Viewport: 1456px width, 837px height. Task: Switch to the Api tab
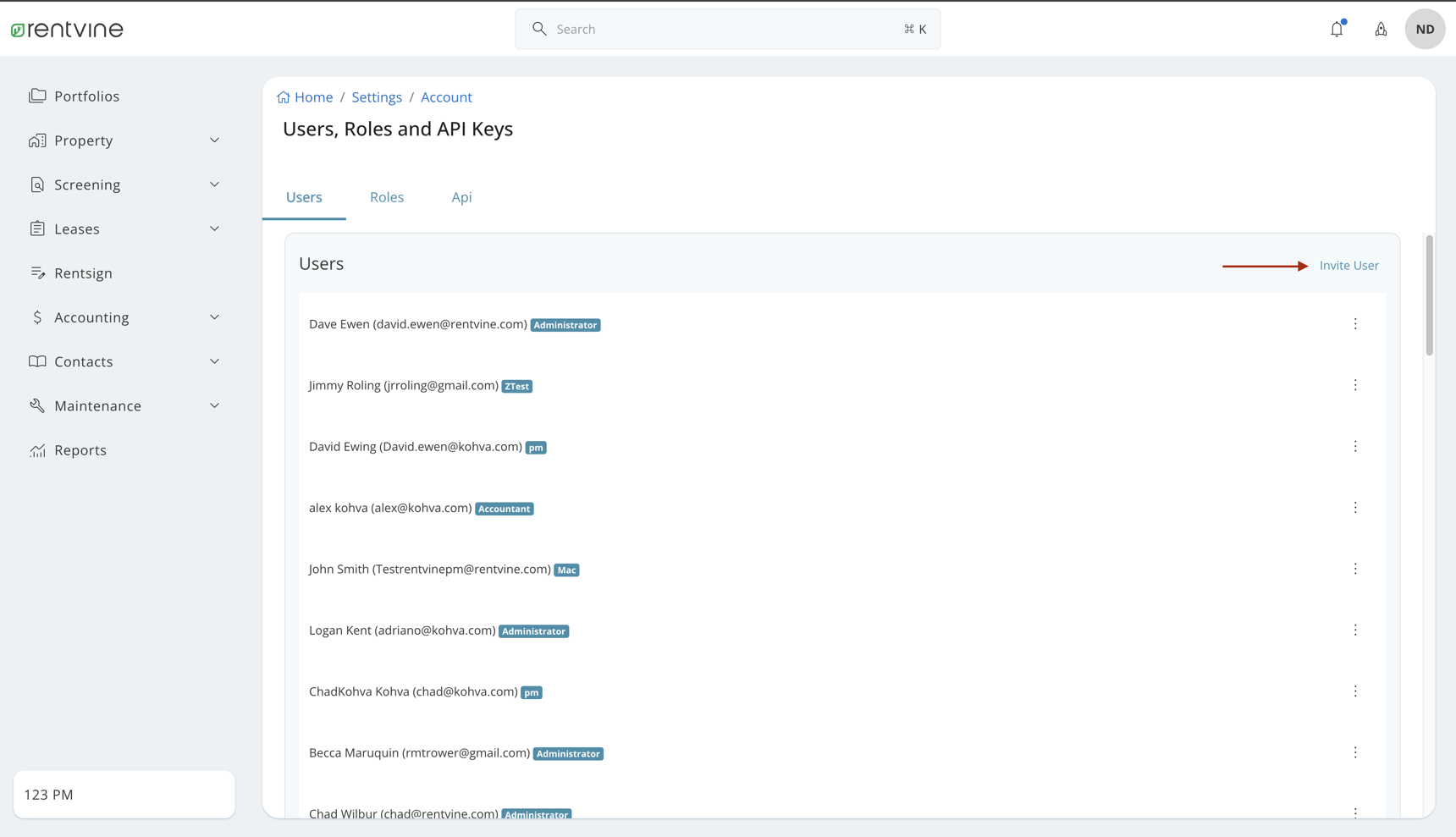[461, 197]
